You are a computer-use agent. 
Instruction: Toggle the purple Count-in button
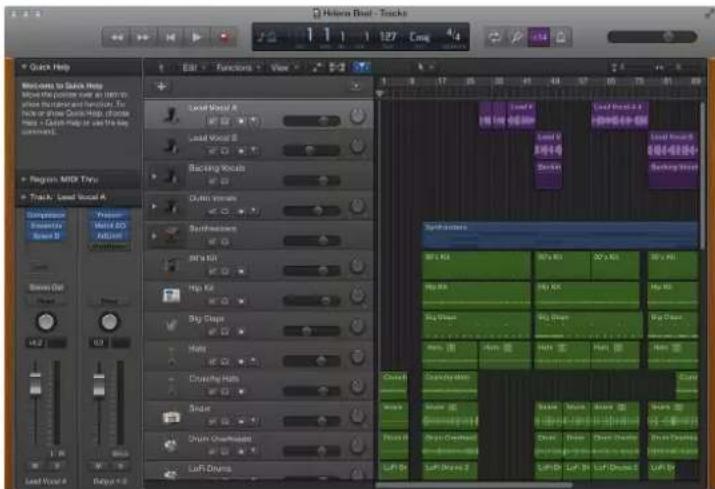539,37
